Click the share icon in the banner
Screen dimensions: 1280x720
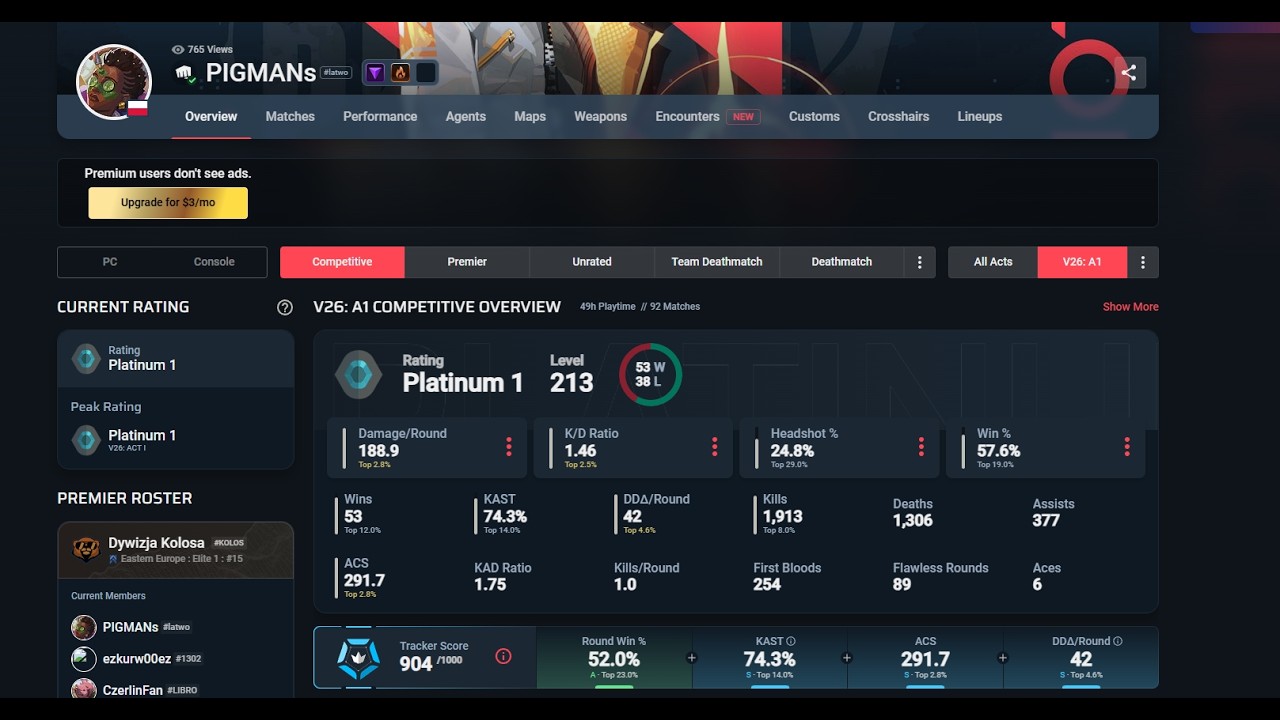1129,73
